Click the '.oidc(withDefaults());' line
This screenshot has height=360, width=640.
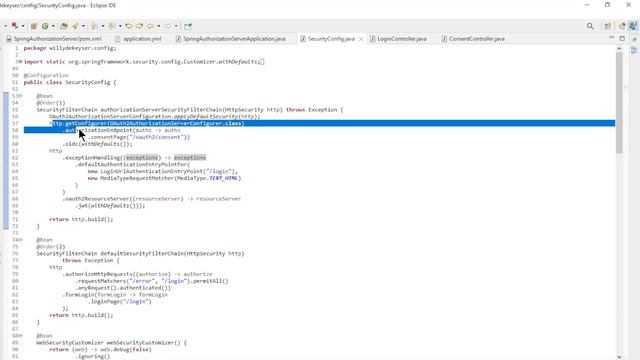(98, 144)
